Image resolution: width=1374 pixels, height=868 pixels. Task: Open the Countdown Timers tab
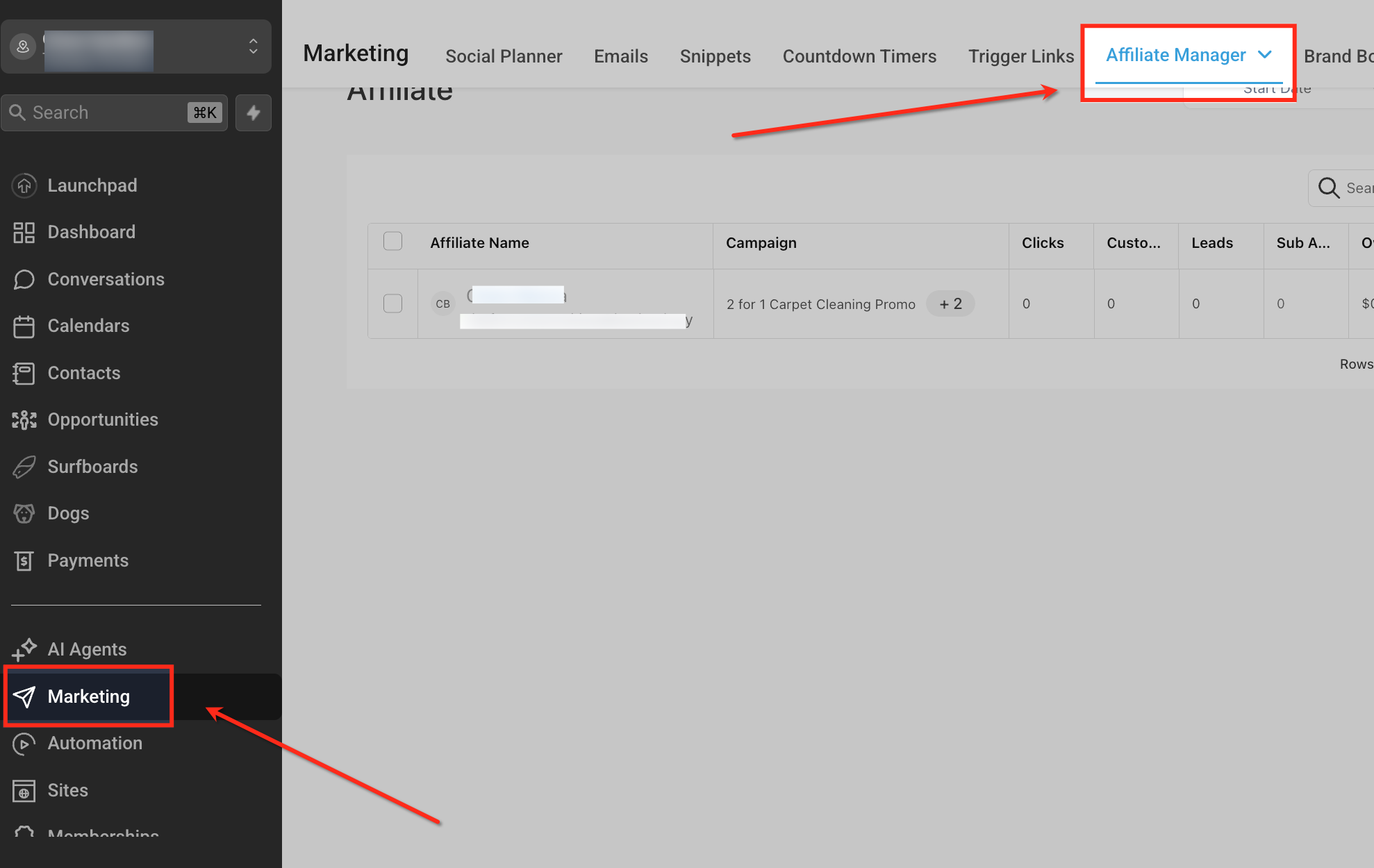(x=859, y=56)
